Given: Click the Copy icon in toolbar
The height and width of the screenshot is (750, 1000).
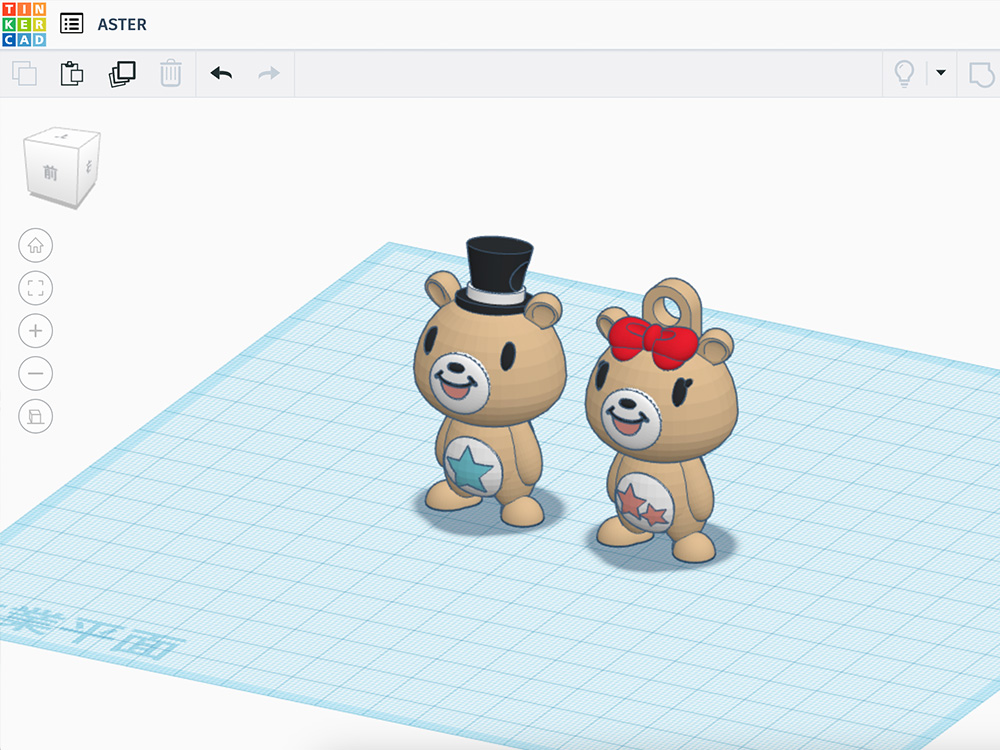Looking at the screenshot, I should (24, 73).
